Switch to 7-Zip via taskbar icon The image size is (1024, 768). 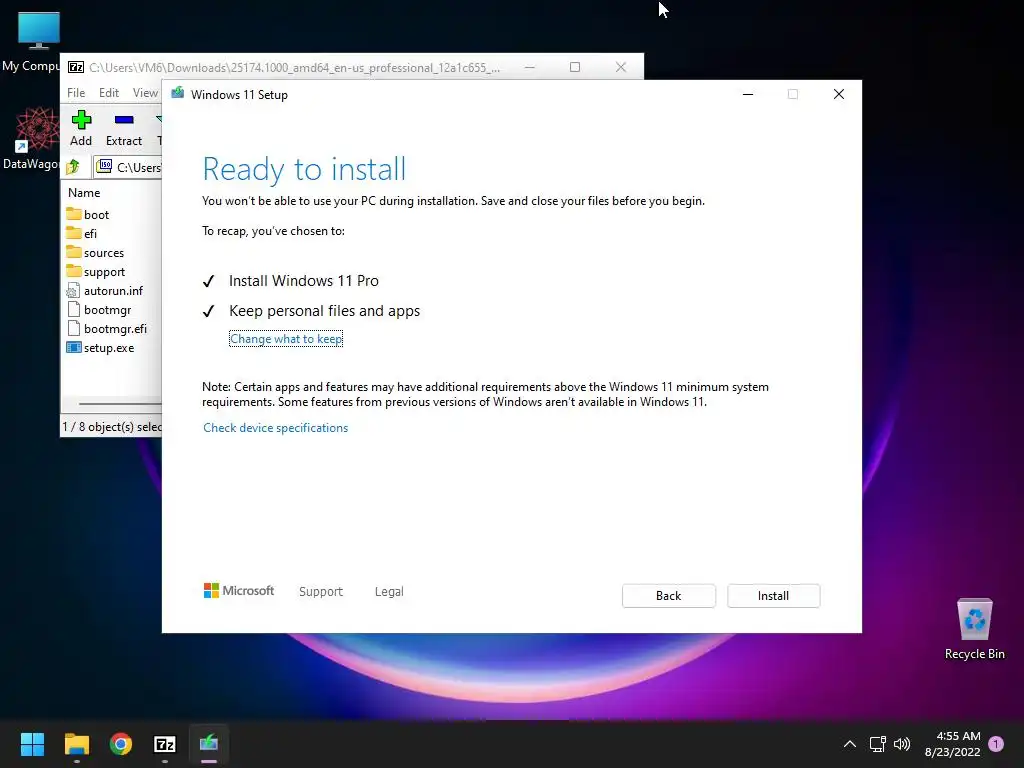tap(165, 744)
